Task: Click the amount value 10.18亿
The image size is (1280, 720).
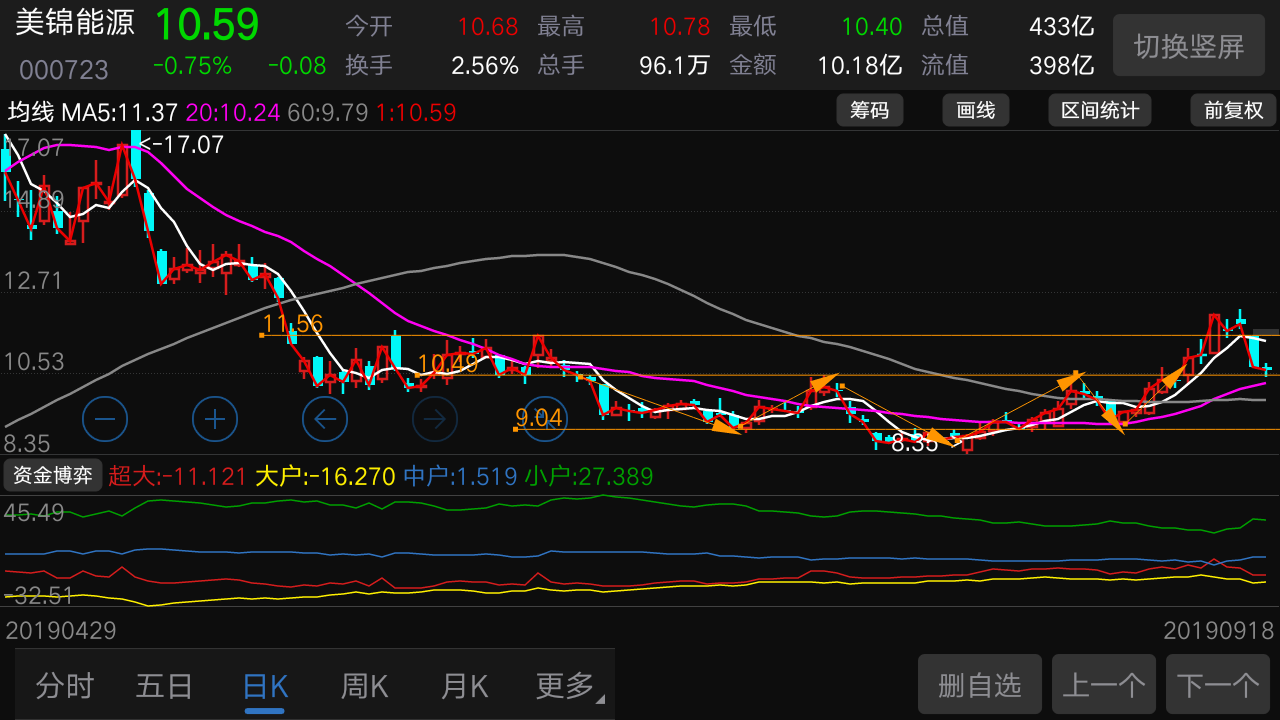Action: click(860, 66)
